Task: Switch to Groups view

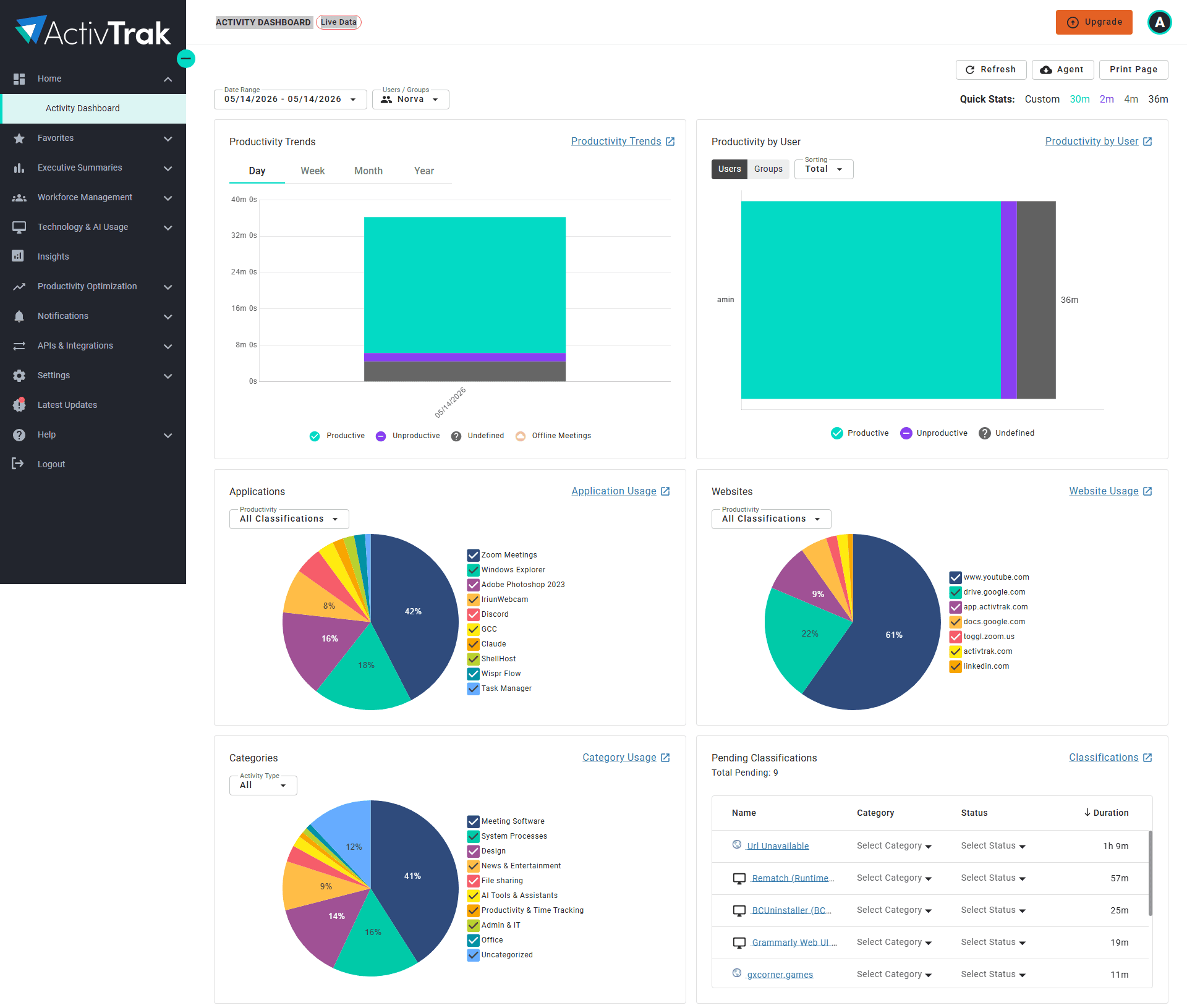Action: click(x=768, y=169)
